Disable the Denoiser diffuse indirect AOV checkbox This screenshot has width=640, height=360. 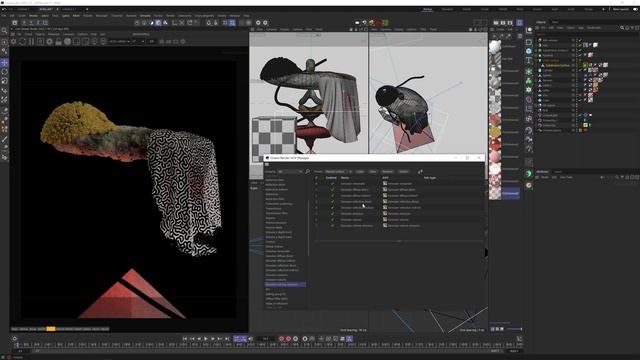(x=332, y=196)
